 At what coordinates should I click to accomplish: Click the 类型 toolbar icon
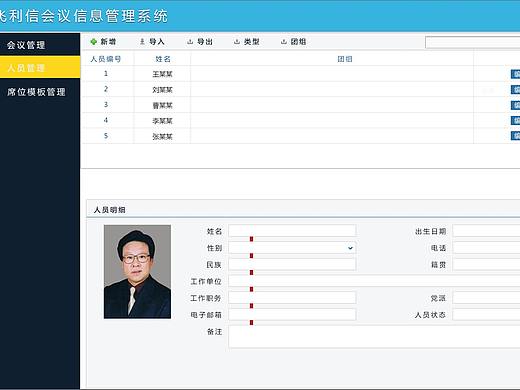[x=237, y=42]
